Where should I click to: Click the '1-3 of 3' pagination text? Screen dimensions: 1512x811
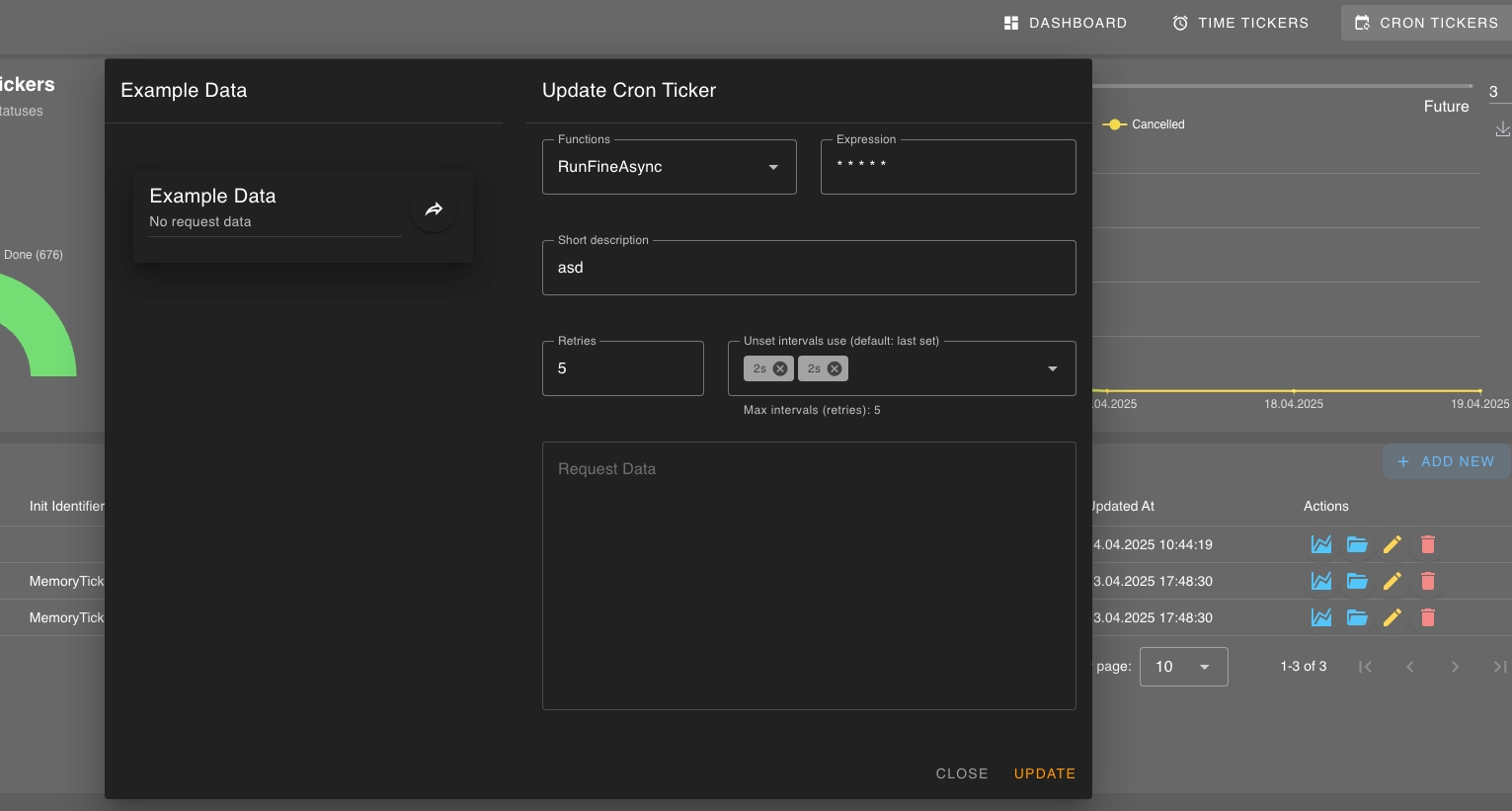pos(1304,667)
